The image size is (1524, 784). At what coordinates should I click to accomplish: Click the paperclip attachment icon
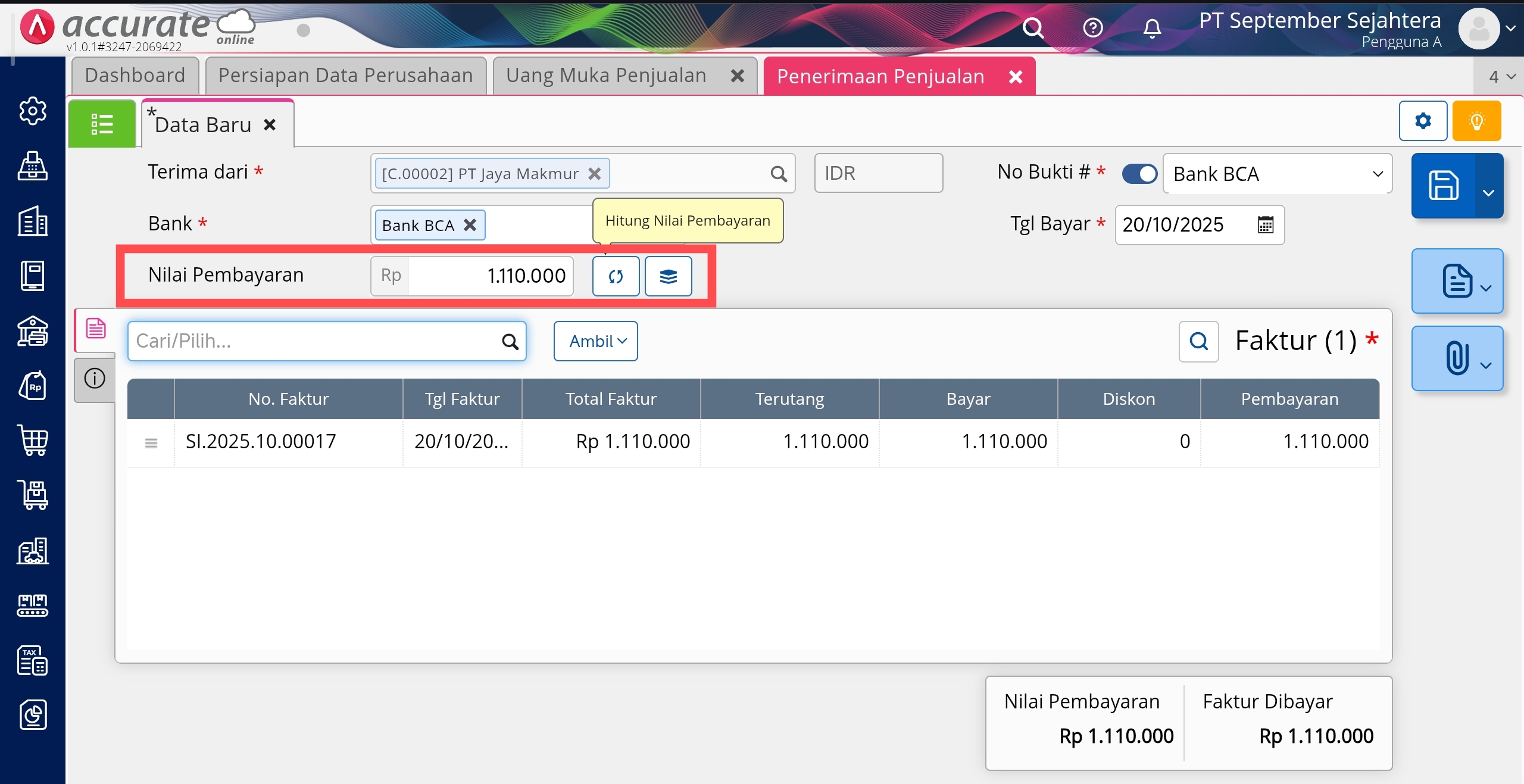(x=1456, y=358)
